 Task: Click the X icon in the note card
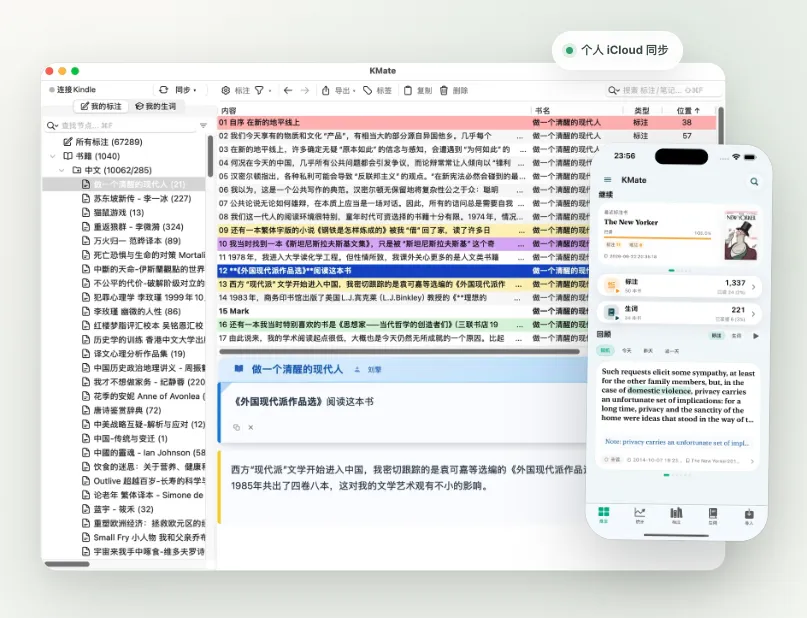pyautogui.click(x=251, y=427)
